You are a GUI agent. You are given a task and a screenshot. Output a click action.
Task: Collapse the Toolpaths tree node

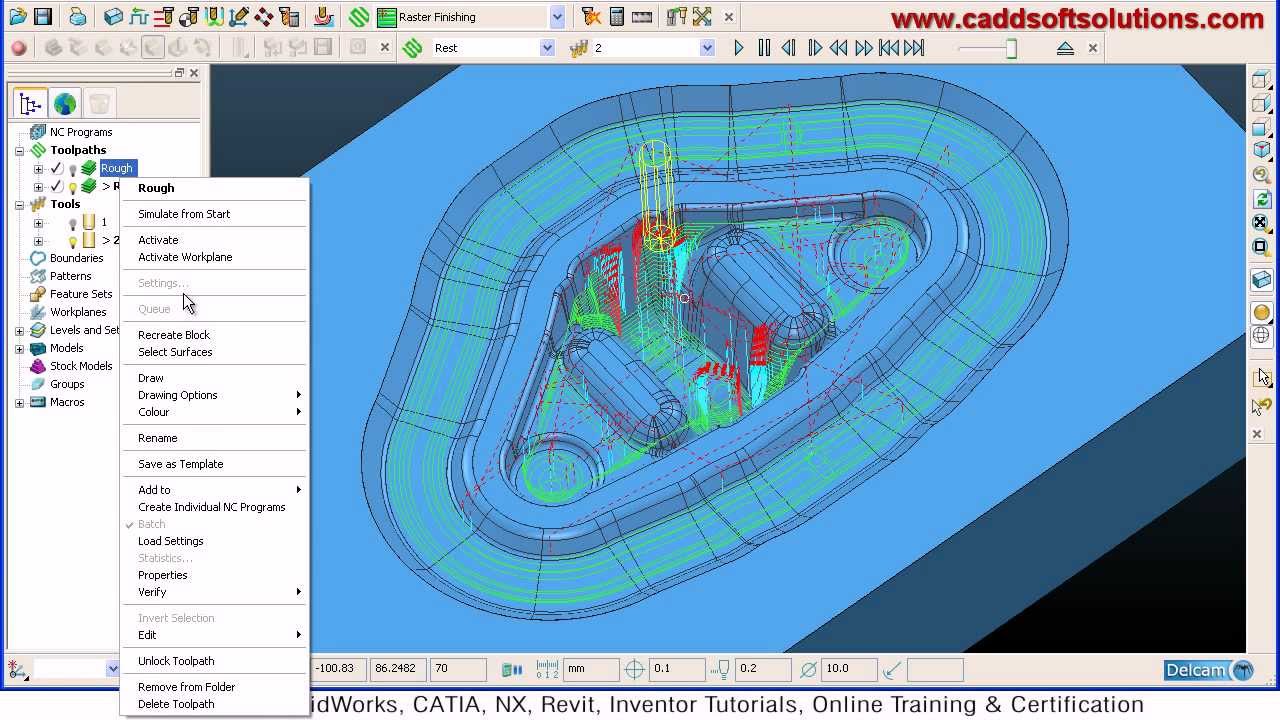click(x=19, y=151)
